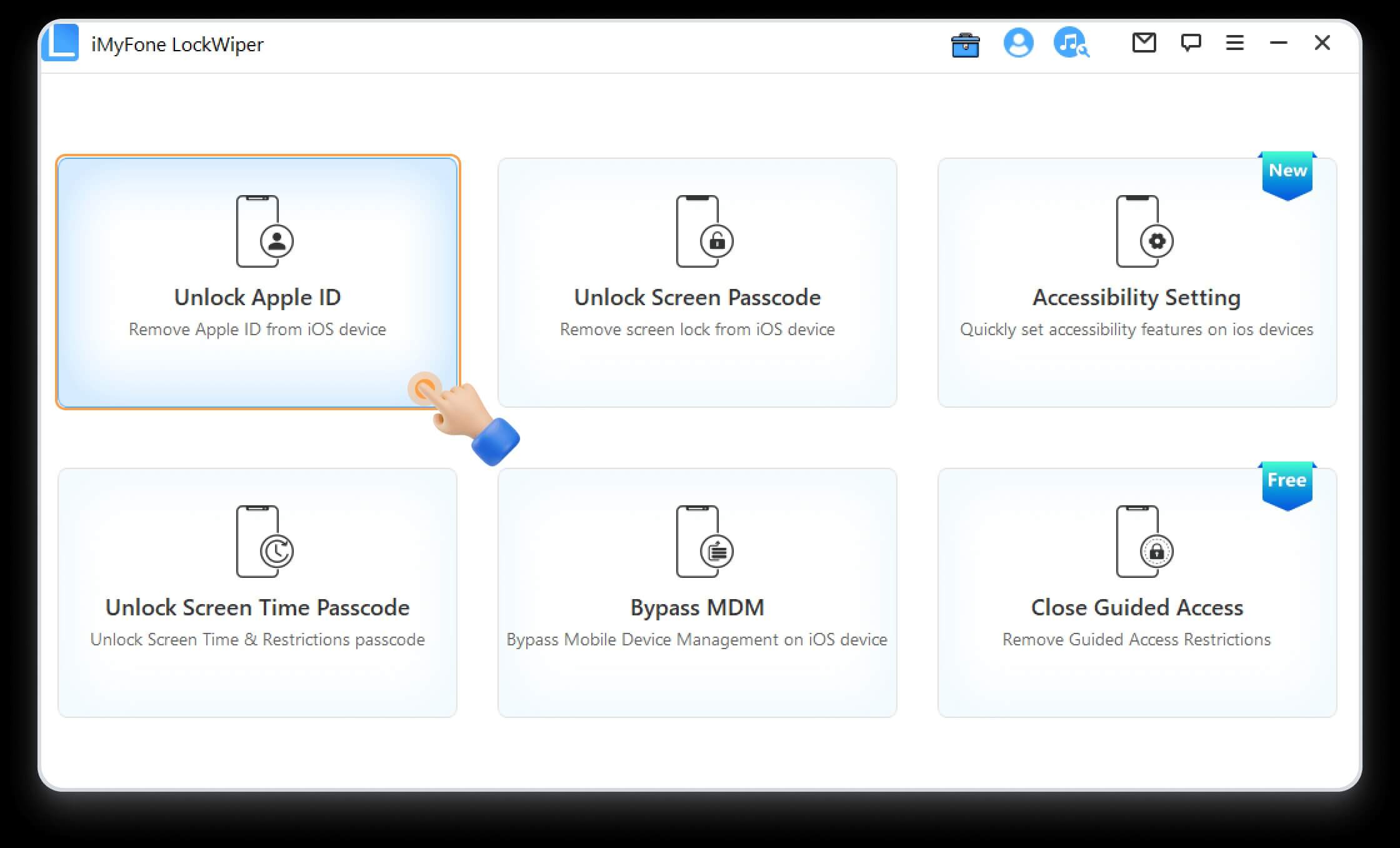Select the Unlock Screen Time Passcode title

pyautogui.click(x=257, y=607)
